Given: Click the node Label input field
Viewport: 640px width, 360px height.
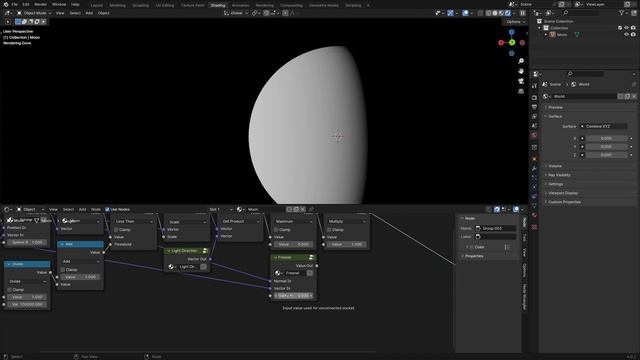Looking at the screenshot, I should (496, 236).
